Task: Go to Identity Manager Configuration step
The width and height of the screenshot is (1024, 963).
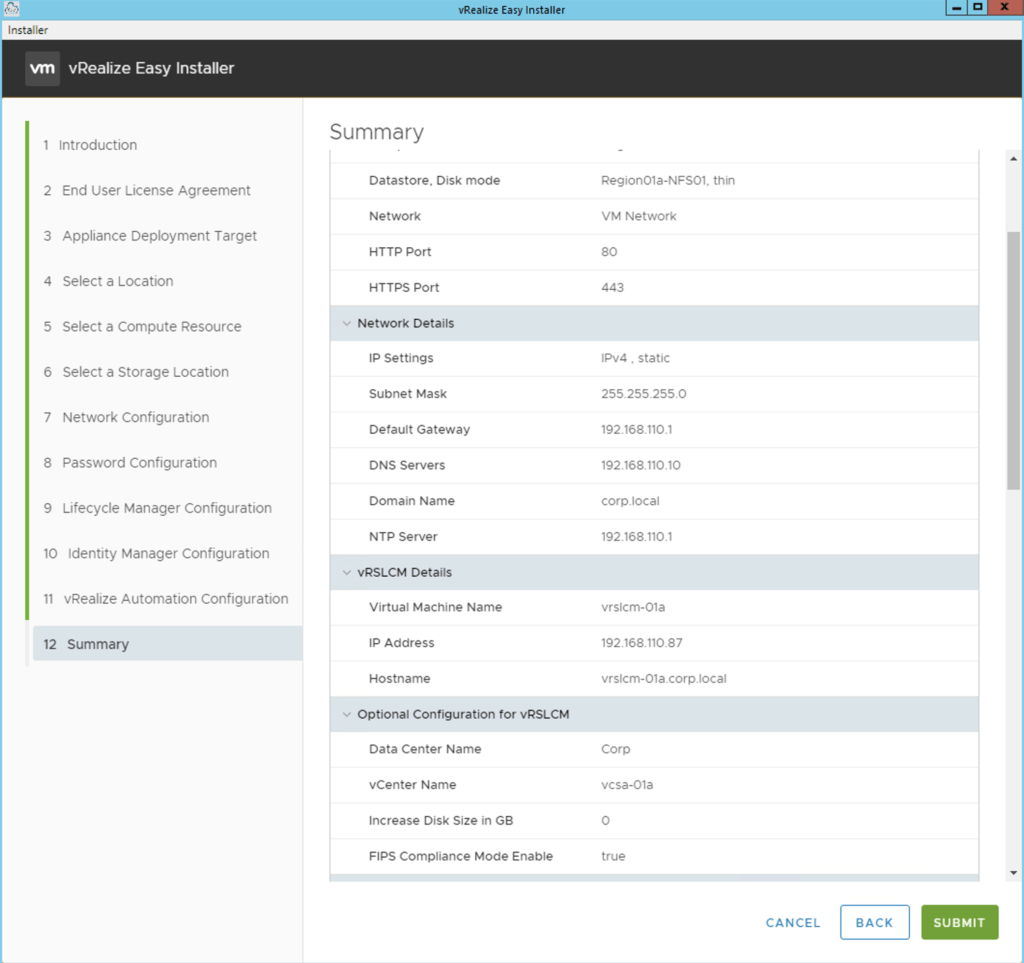Action: (168, 554)
